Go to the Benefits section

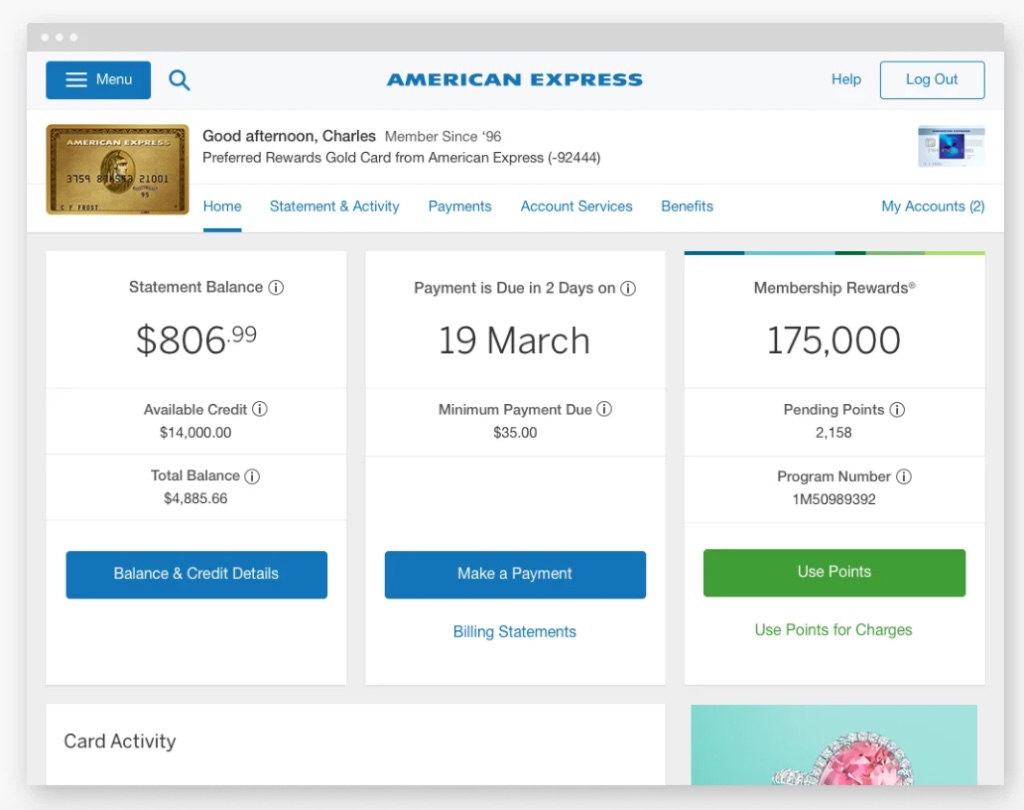point(687,206)
